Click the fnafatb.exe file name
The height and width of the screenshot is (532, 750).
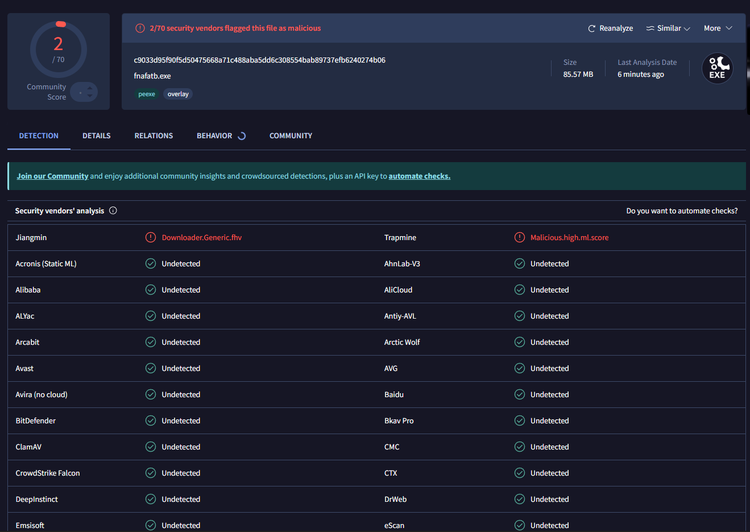pos(152,76)
